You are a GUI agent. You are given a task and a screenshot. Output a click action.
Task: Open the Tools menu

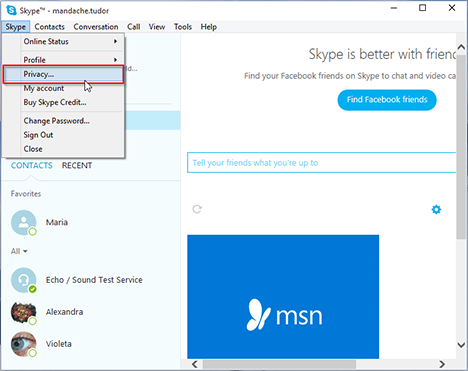(x=183, y=27)
